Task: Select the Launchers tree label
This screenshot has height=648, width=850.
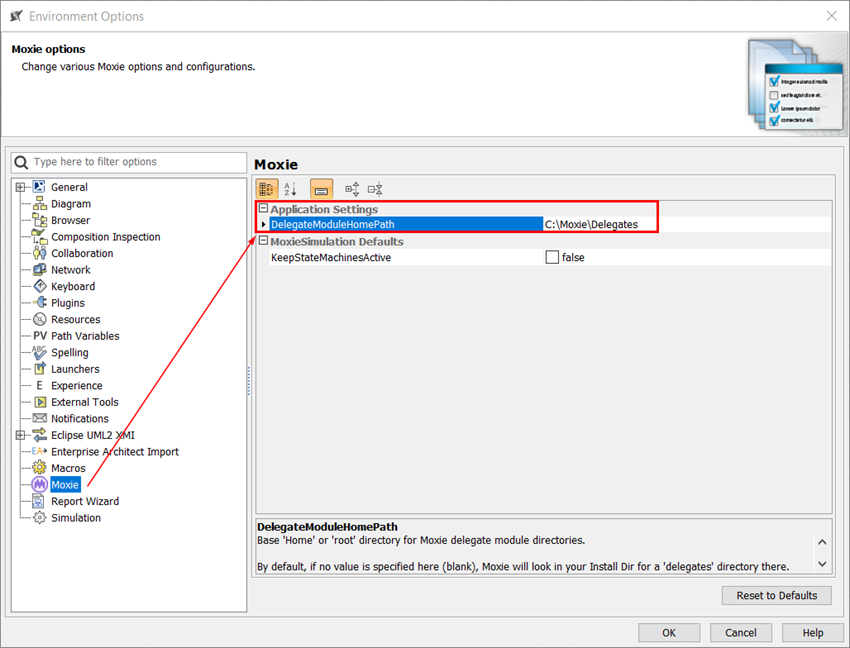Action: [x=75, y=369]
